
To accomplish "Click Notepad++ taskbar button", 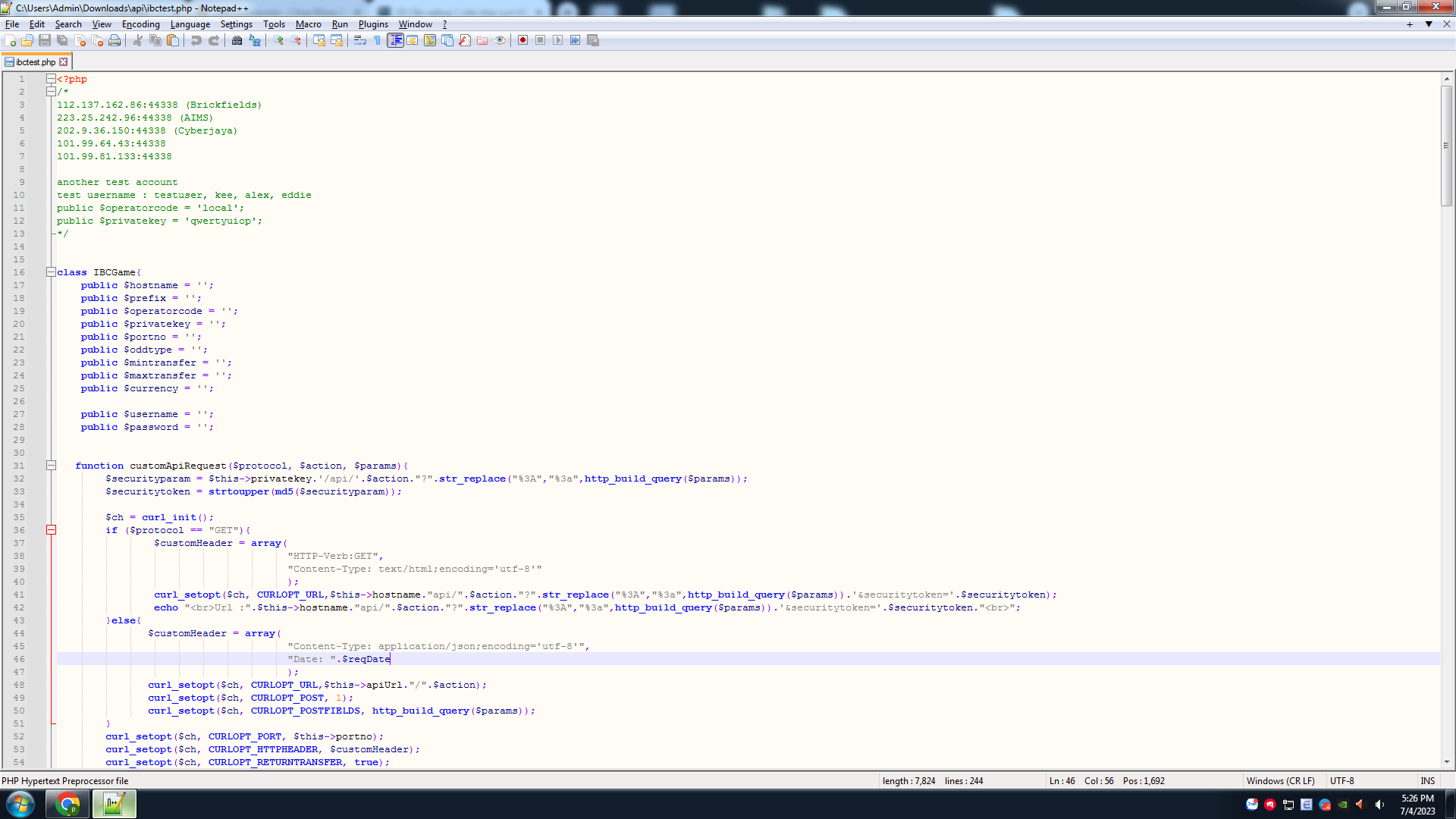I will pyautogui.click(x=115, y=804).
